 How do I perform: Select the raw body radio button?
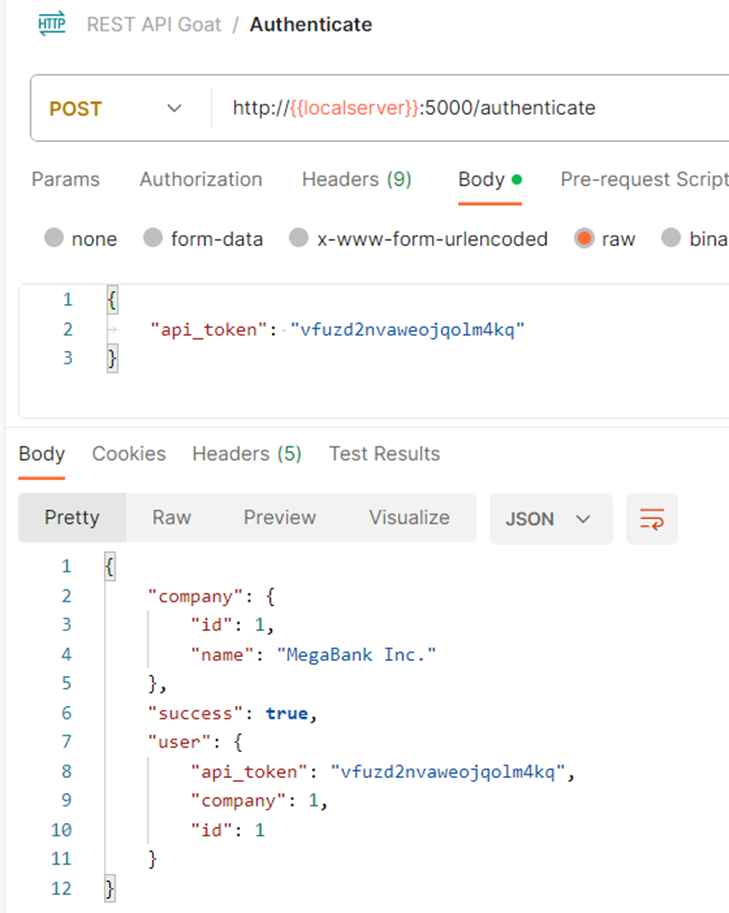pyautogui.click(x=584, y=238)
